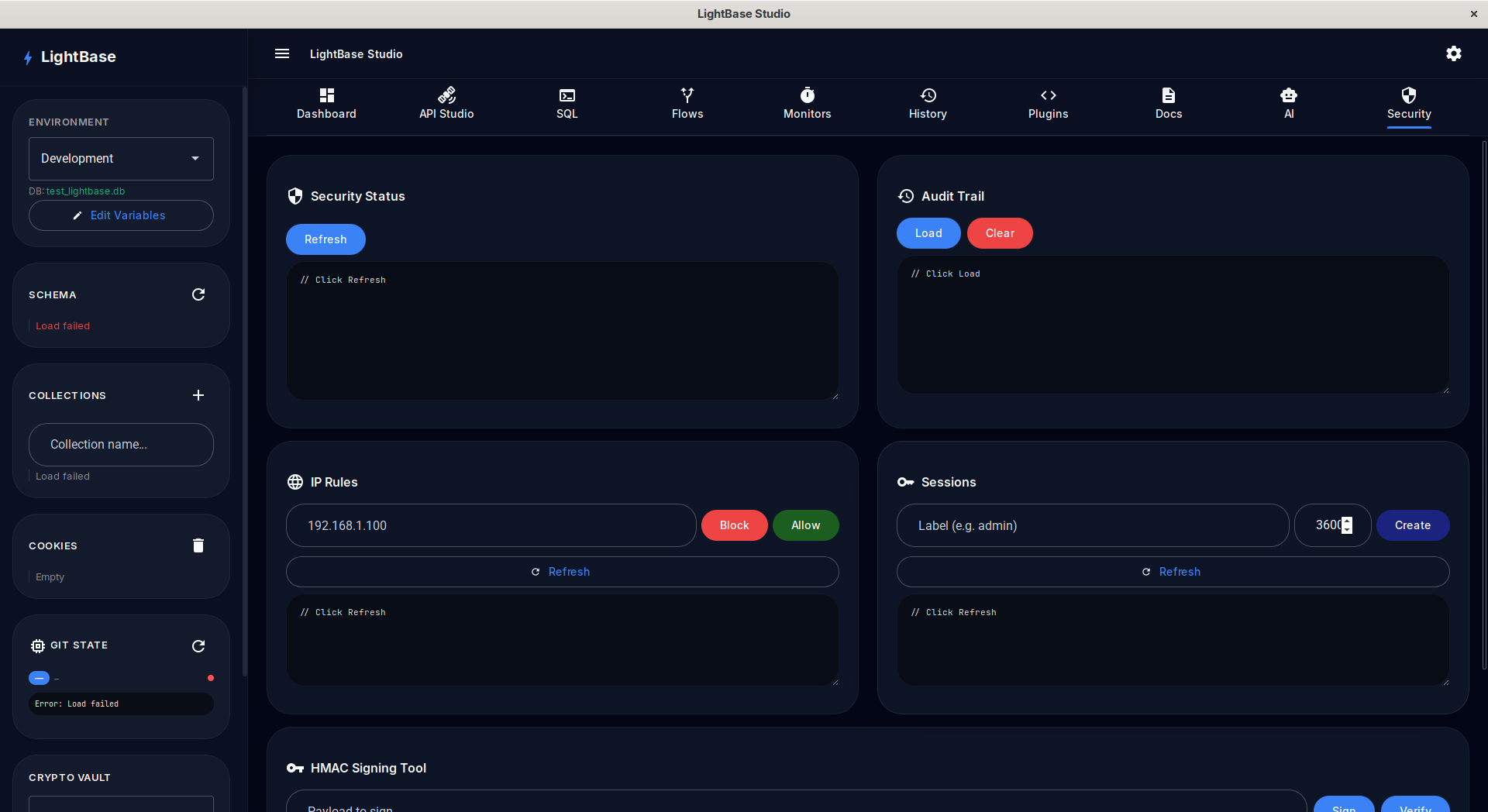Image resolution: width=1488 pixels, height=812 pixels.
Task: Increase the session TTL with the up arrow
Action: click(1347, 521)
